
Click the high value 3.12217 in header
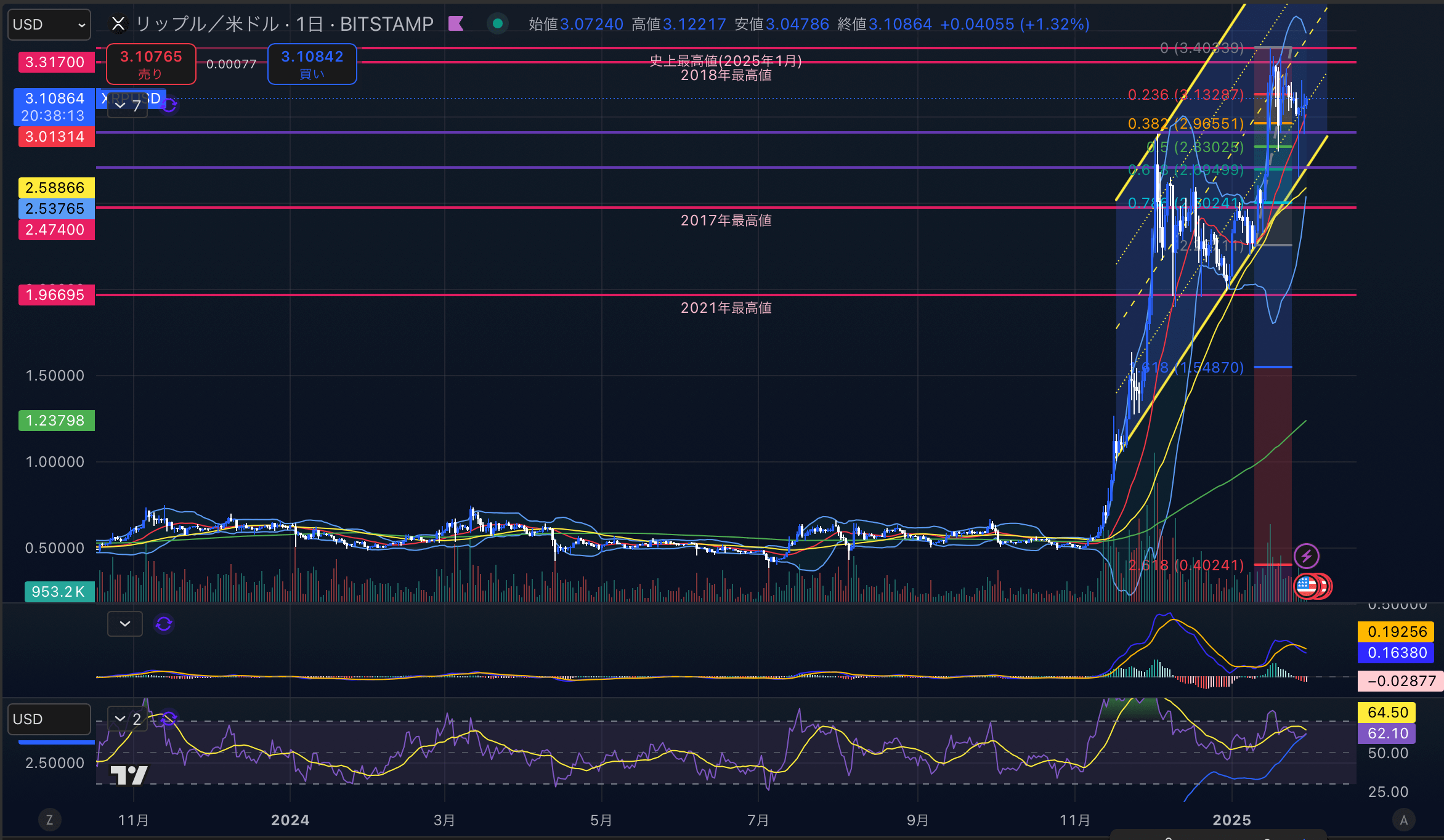(694, 24)
